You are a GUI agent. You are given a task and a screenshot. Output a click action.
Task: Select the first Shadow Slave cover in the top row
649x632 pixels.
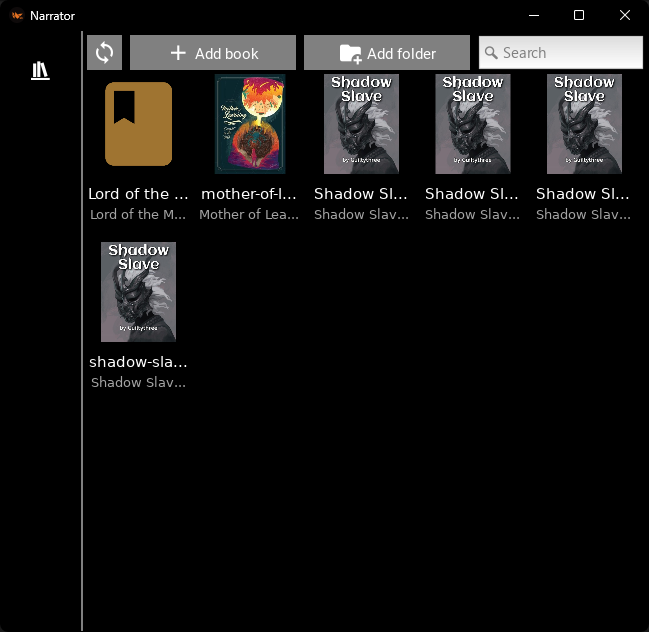click(361, 124)
